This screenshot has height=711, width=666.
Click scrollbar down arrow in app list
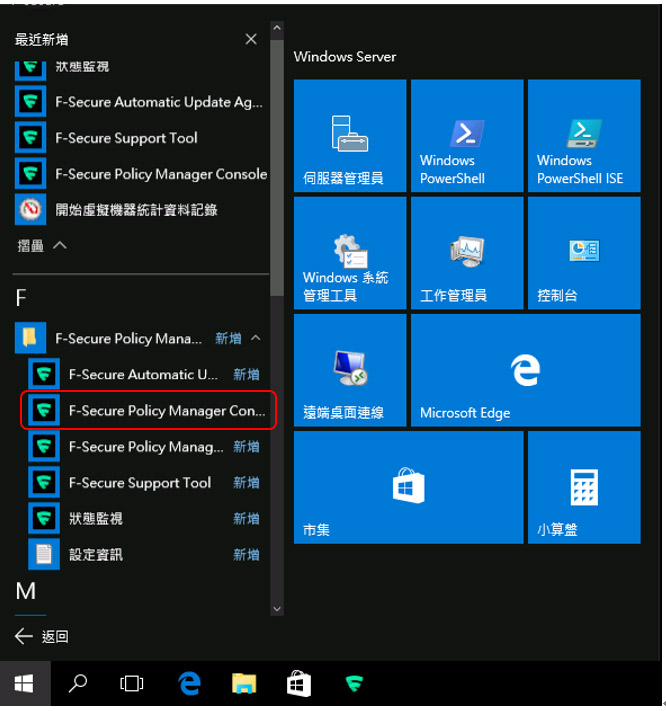(277, 609)
